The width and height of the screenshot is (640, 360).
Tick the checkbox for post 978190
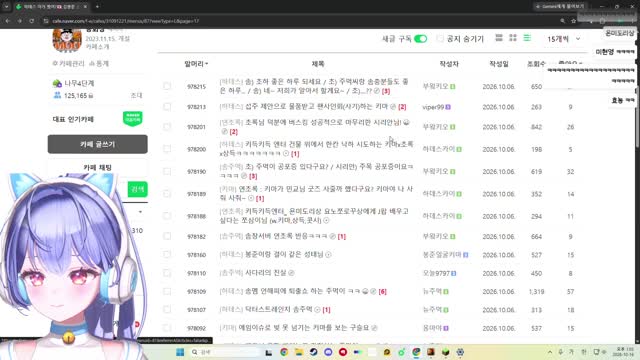tap(167, 171)
